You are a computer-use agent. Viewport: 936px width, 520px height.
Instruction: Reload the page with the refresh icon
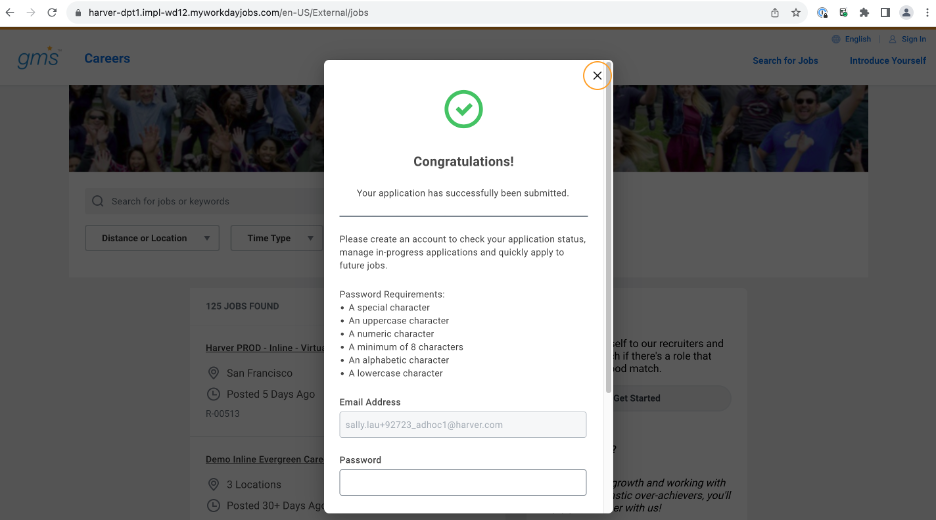coord(52,13)
